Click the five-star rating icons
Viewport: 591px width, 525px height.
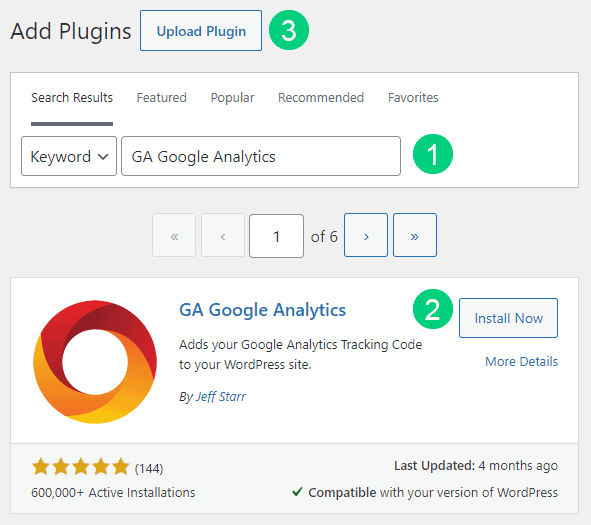pos(81,467)
